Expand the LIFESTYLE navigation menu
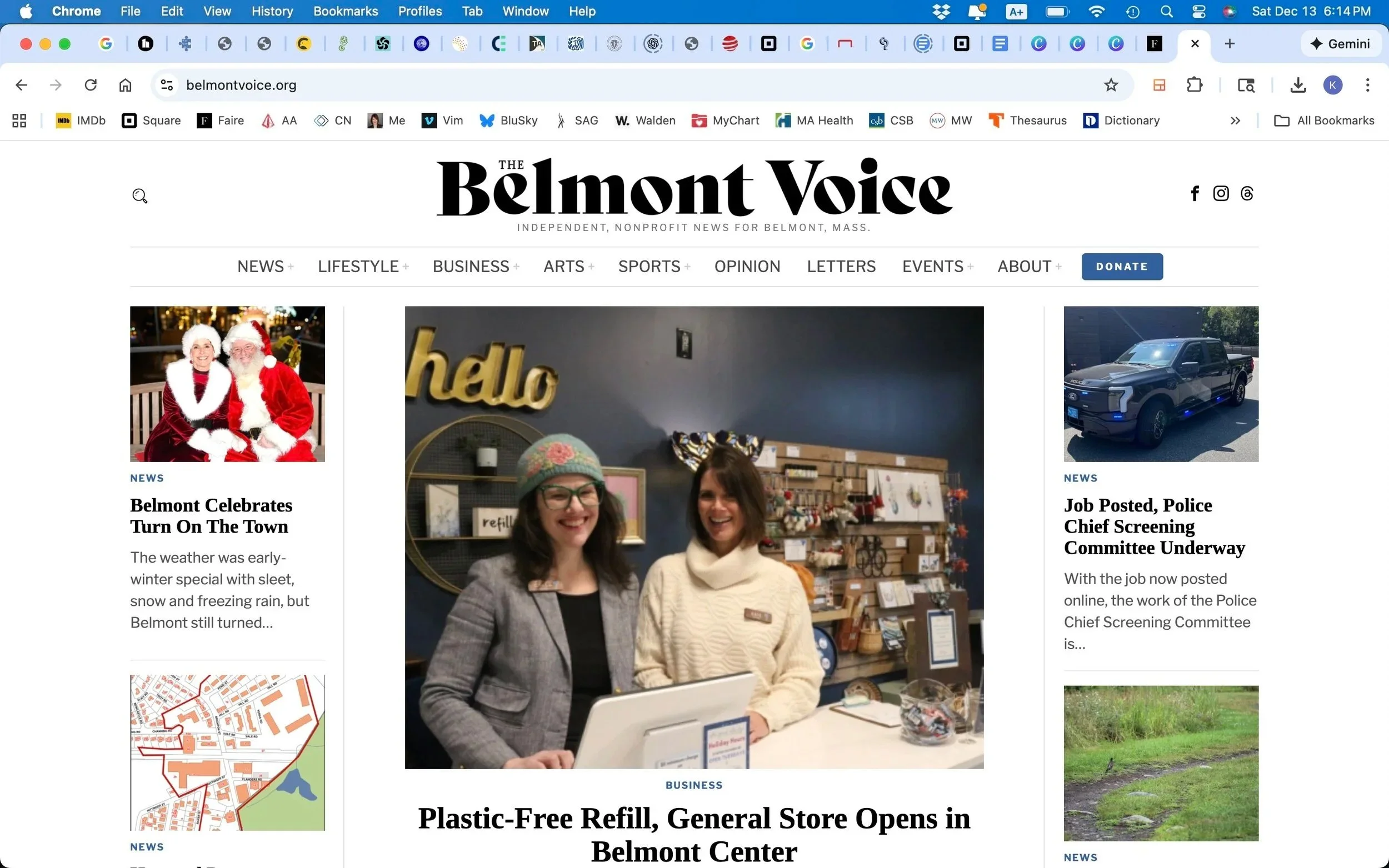 (x=363, y=267)
